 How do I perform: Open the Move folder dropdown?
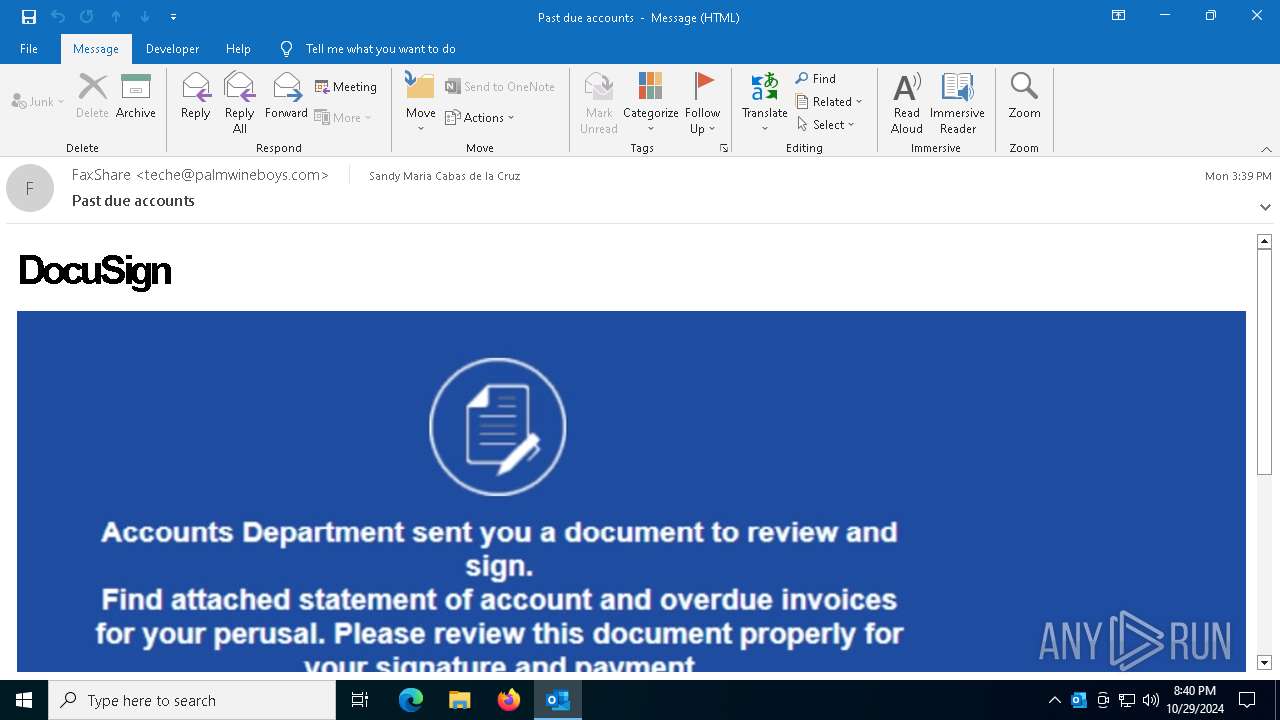(x=421, y=103)
